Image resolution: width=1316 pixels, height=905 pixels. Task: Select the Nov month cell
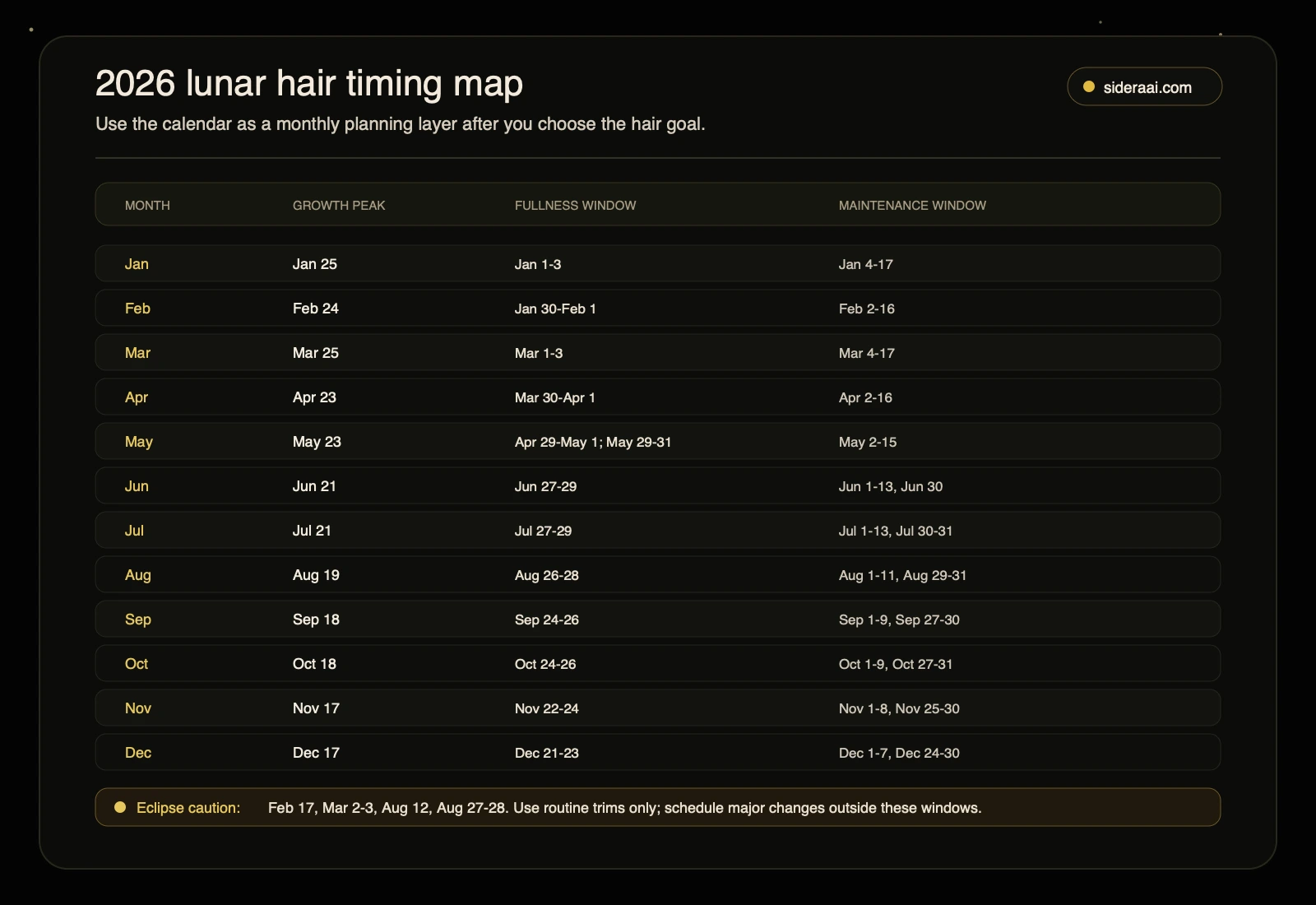coord(138,708)
